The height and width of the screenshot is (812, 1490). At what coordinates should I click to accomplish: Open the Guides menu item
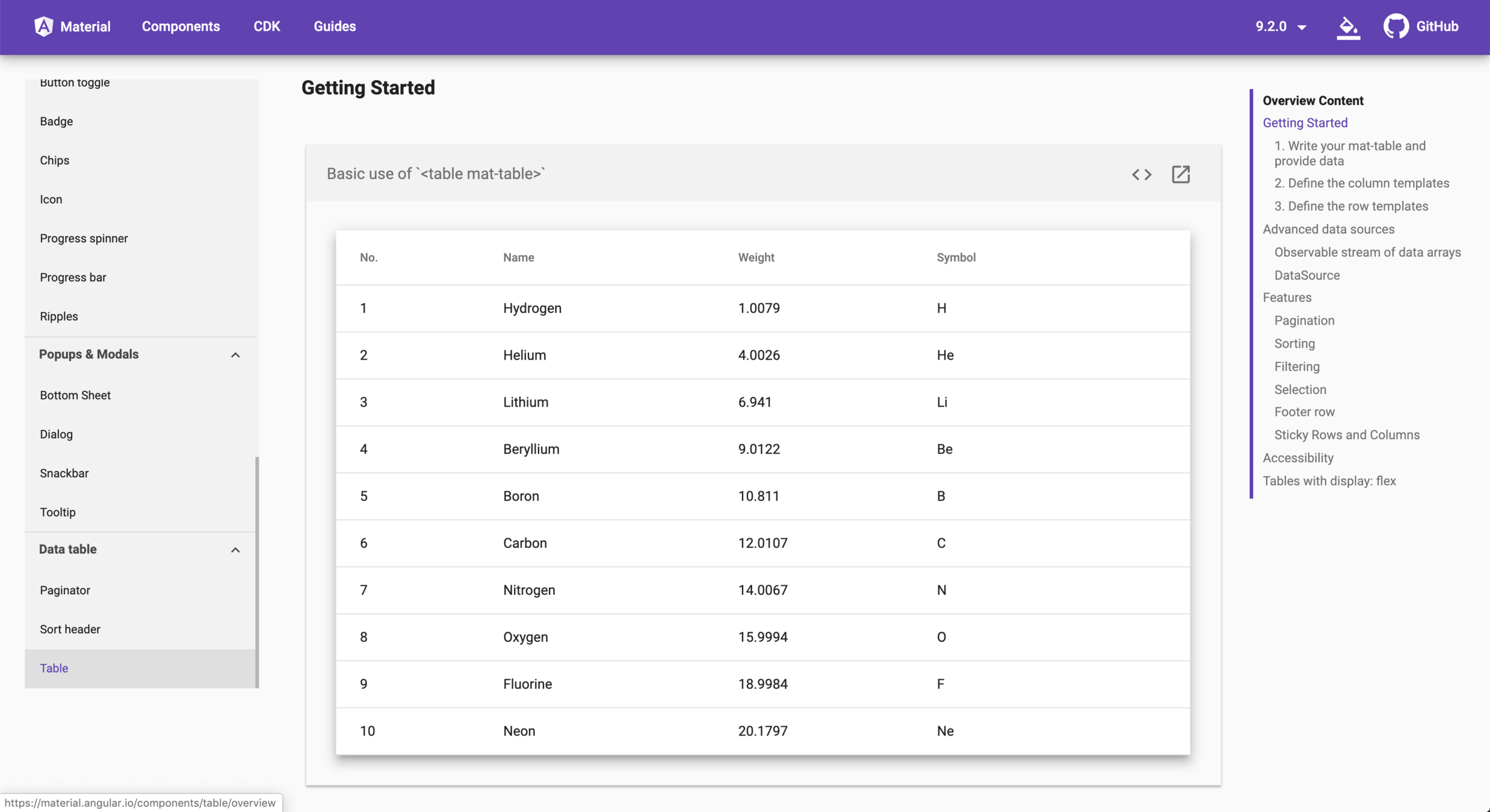pyautogui.click(x=335, y=26)
